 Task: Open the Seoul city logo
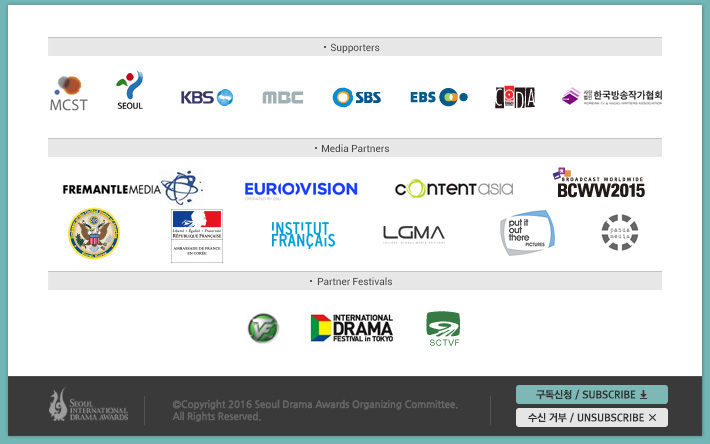130,91
